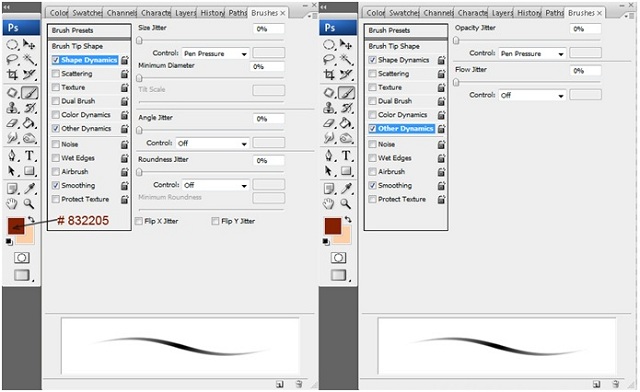Pick the Magic Wand tool in left toolbar
Viewport: 640px width, 392px height.
pos(29,59)
